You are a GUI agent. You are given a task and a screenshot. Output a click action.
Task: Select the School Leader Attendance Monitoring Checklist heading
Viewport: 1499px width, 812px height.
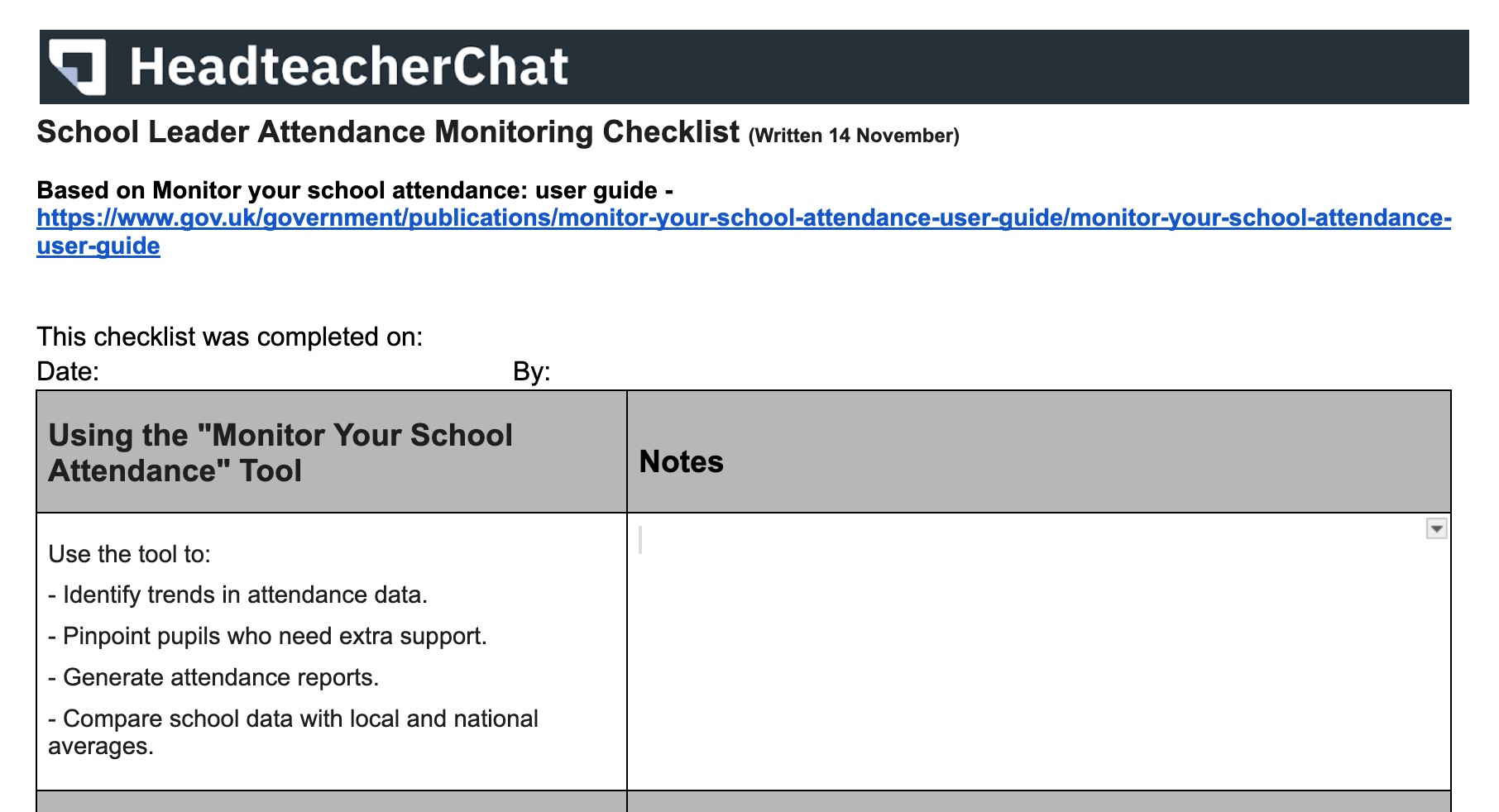pyautogui.click(x=388, y=132)
